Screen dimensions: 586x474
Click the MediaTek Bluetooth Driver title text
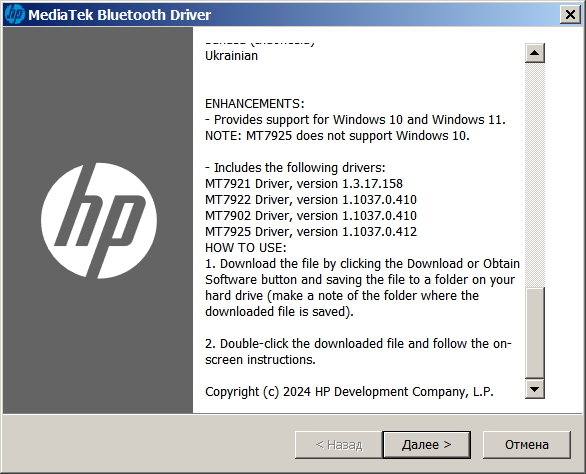point(120,15)
